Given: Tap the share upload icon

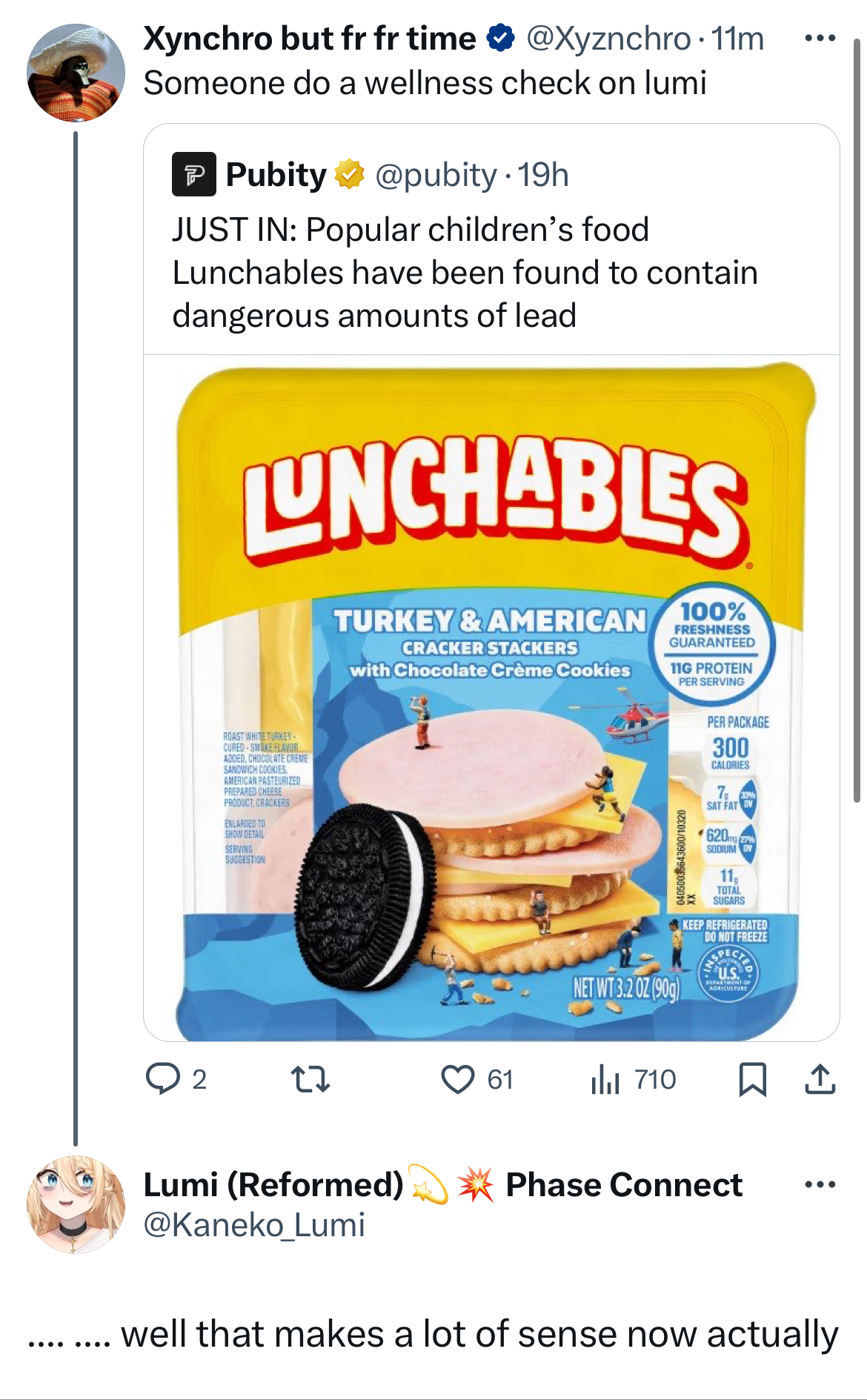Looking at the screenshot, I should 820,1079.
